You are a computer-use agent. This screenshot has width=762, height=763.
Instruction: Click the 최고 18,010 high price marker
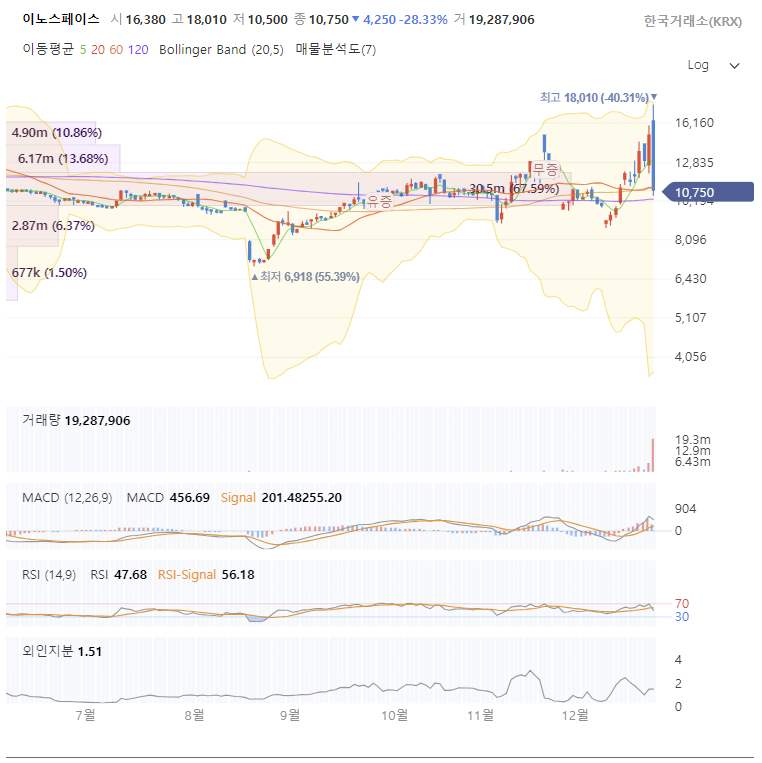(x=599, y=98)
